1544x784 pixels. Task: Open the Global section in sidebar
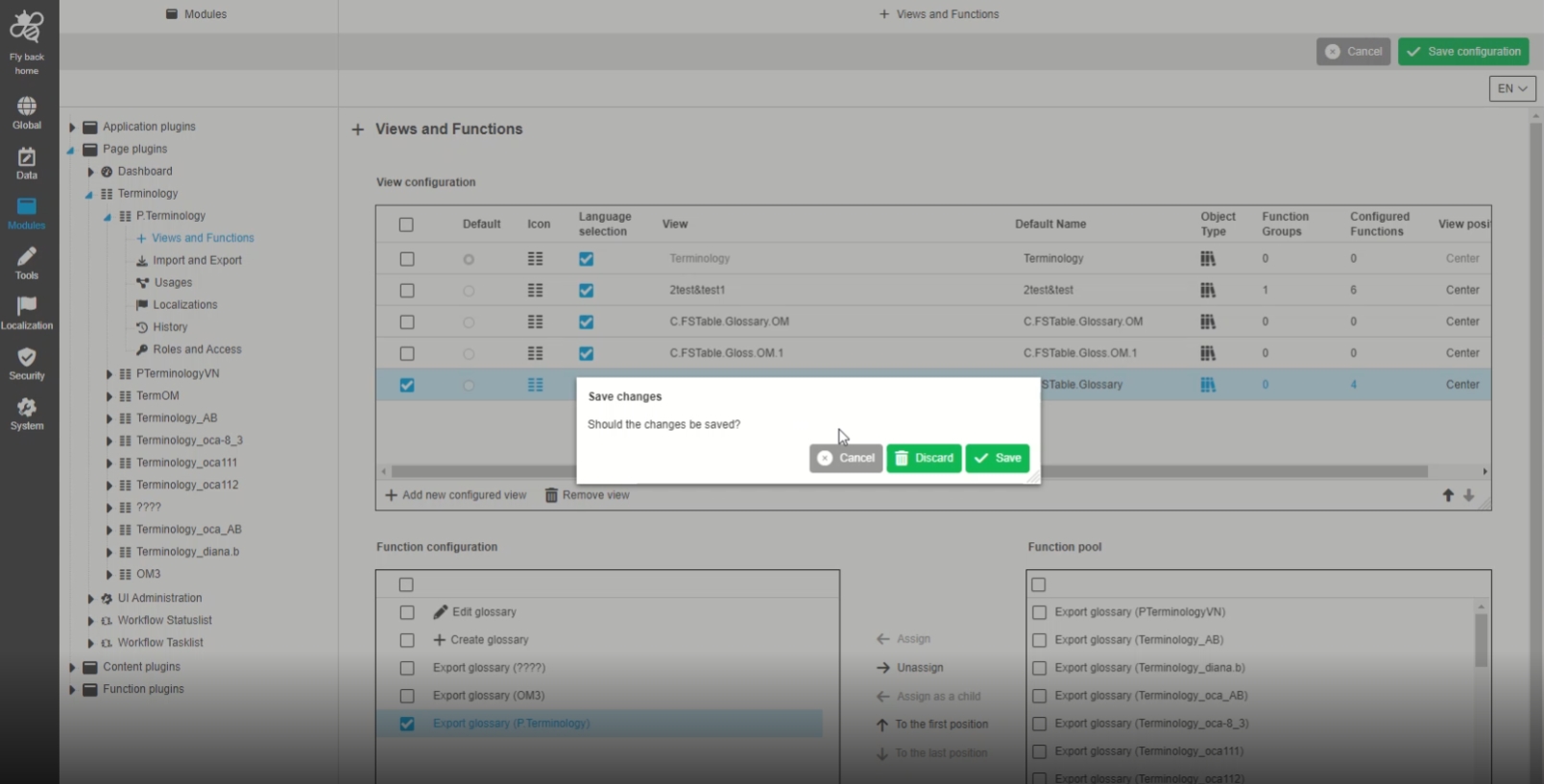pyautogui.click(x=27, y=107)
